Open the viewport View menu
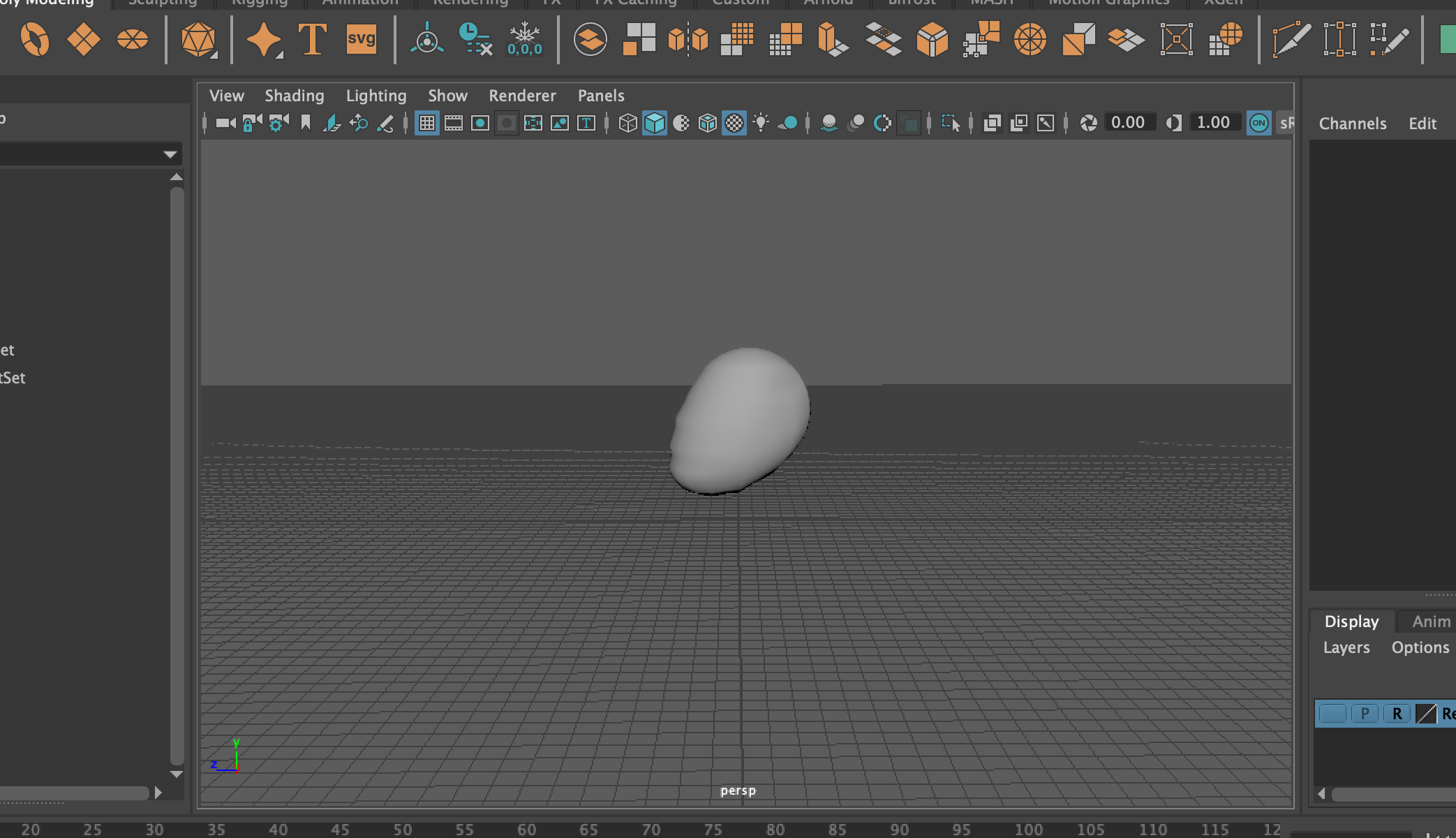Image resolution: width=1456 pixels, height=838 pixels. coord(227,96)
